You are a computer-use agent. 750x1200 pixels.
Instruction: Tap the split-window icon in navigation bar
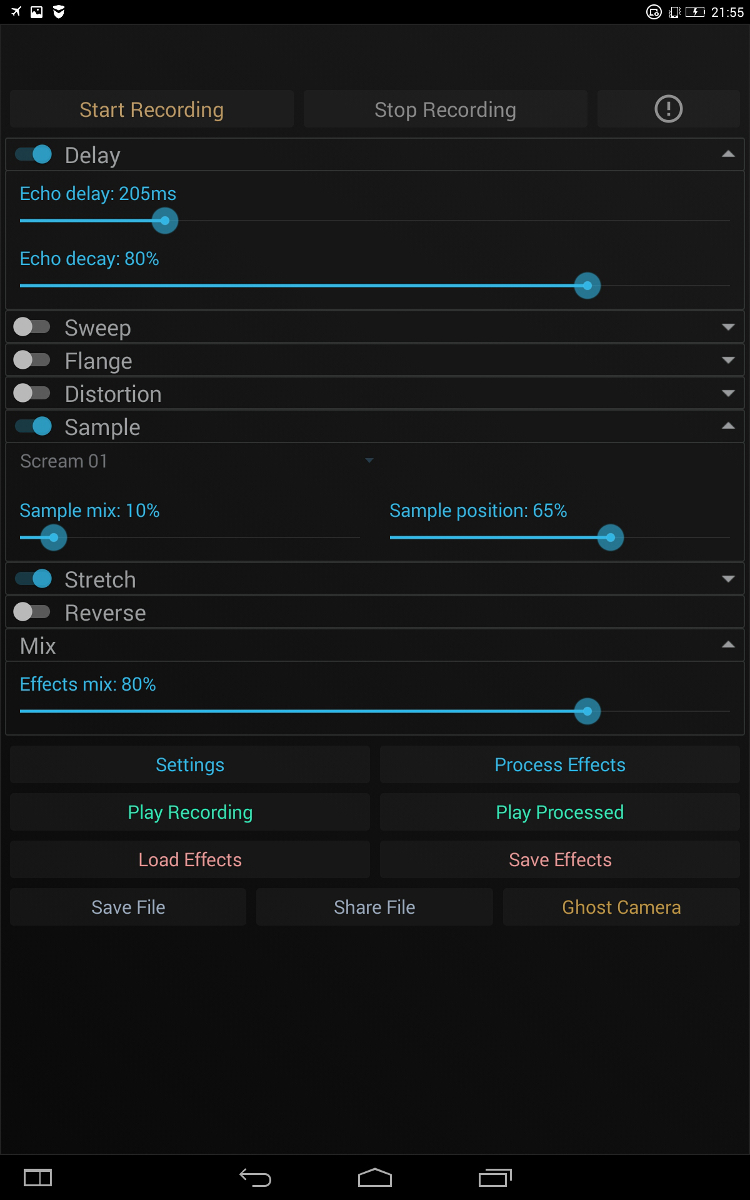38,1177
